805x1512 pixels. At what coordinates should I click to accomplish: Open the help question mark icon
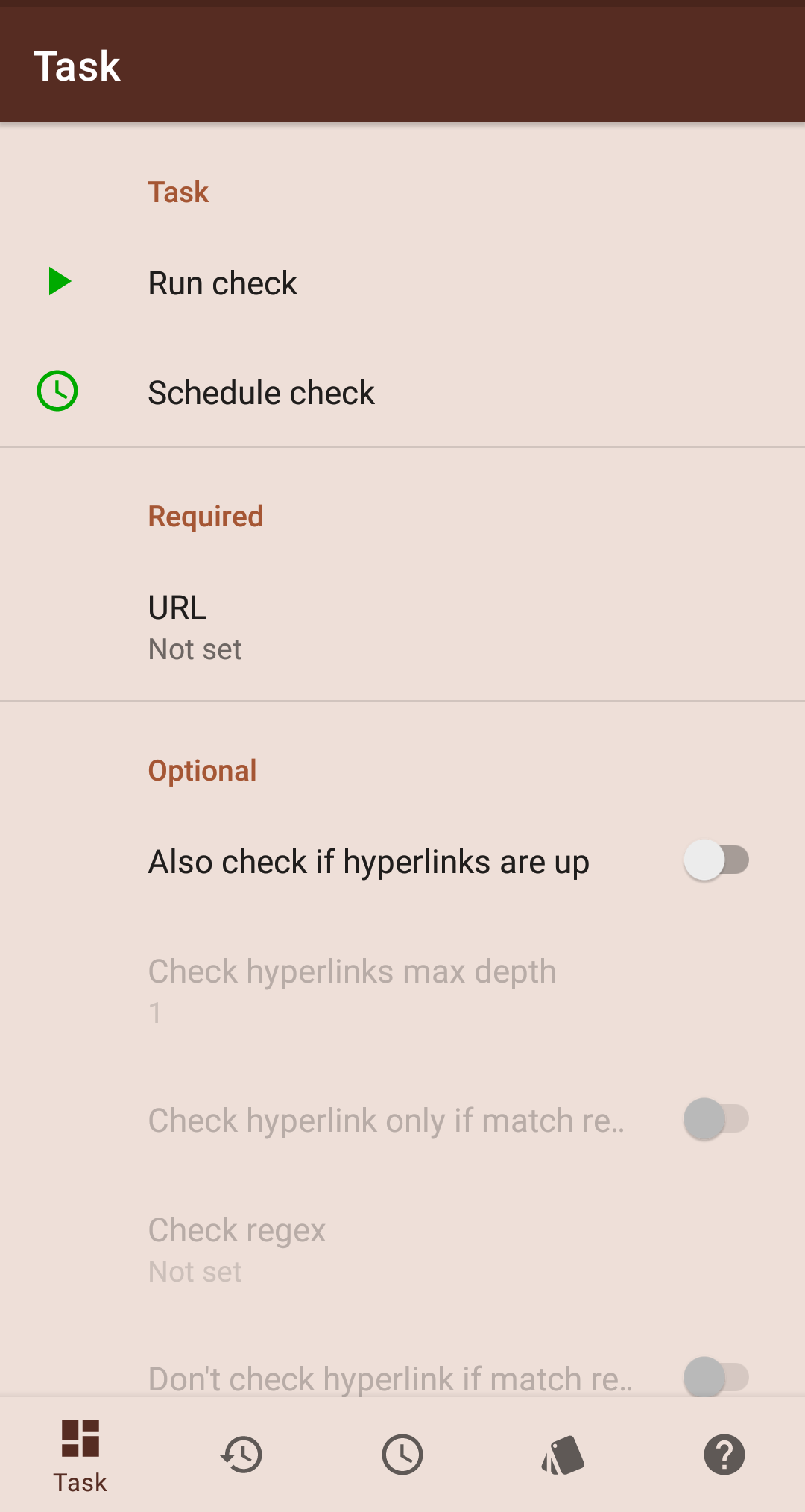coord(724,1455)
